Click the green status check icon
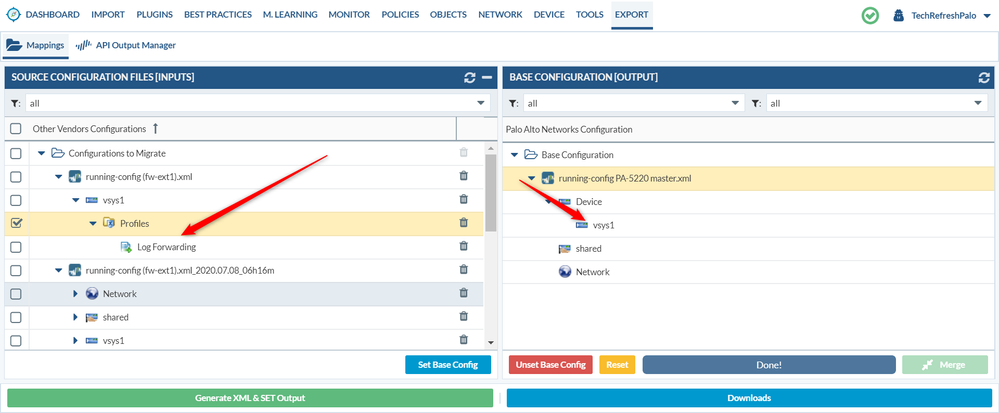The image size is (999, 413). point(870,15)
